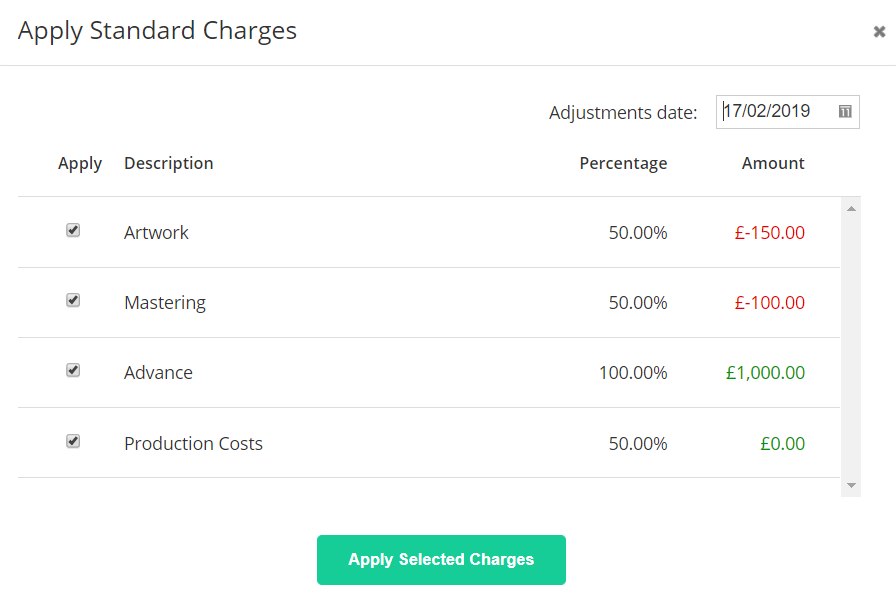The image size is (896, 609).
Task: Click the close X icon on dialog
Action: 877,31
